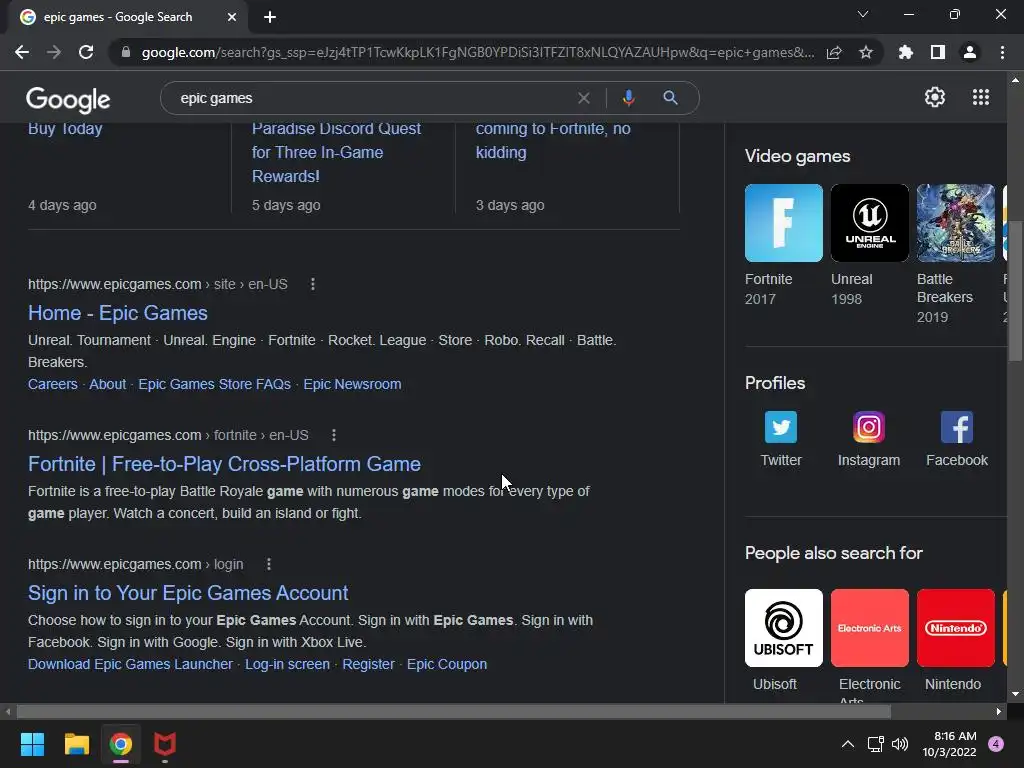This screenshot has width=1024, height=768.
Task: Open Windows Start menu
Action: point(32,744)
